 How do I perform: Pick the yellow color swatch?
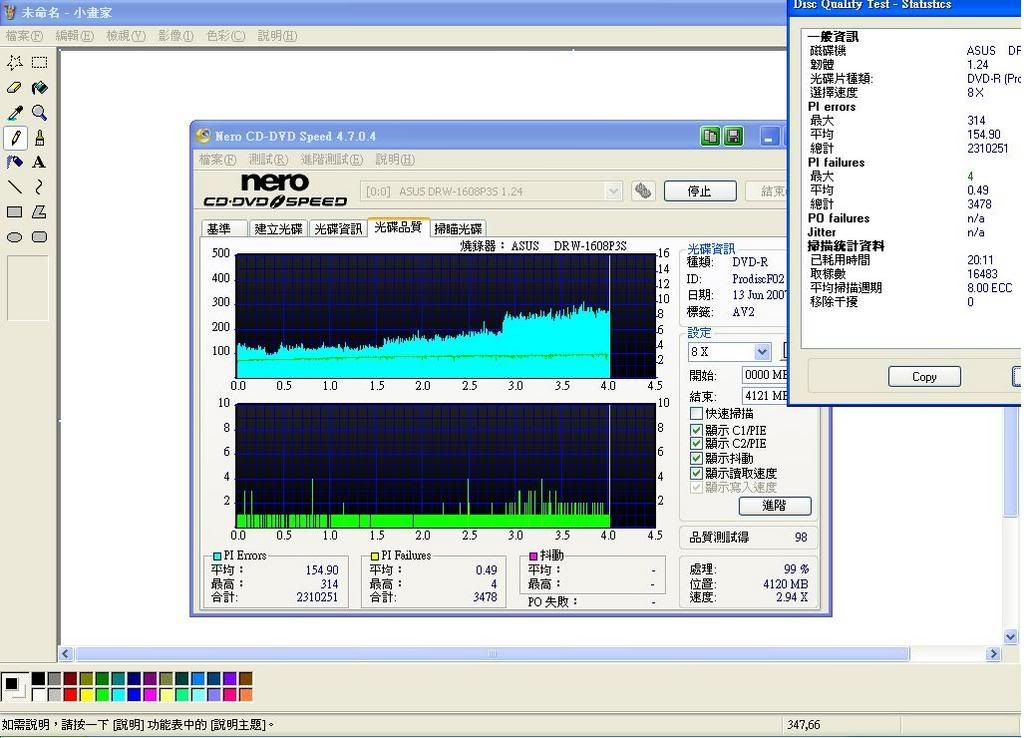[87, 694]
